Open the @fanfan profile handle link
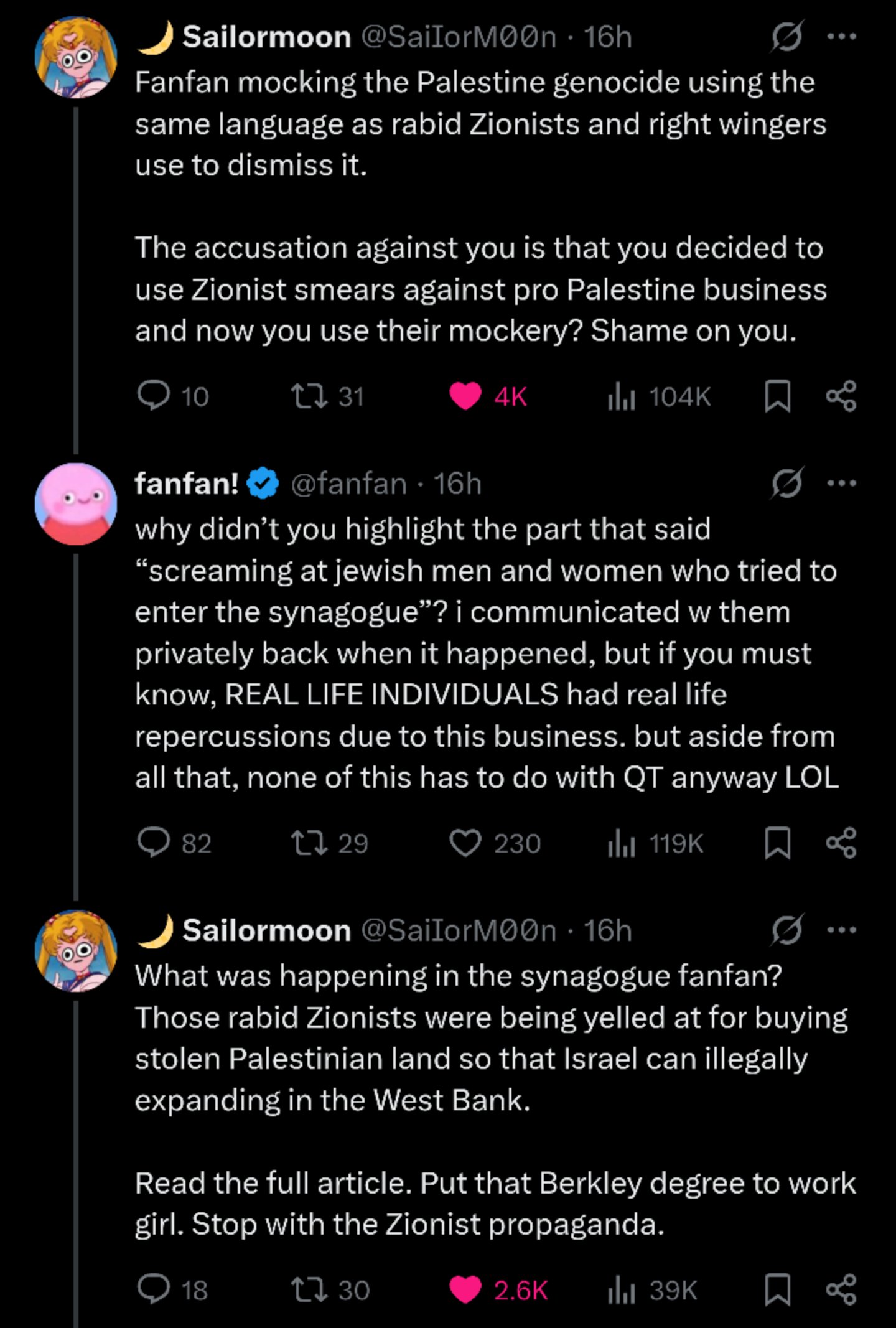 click(x=348, y=484)
